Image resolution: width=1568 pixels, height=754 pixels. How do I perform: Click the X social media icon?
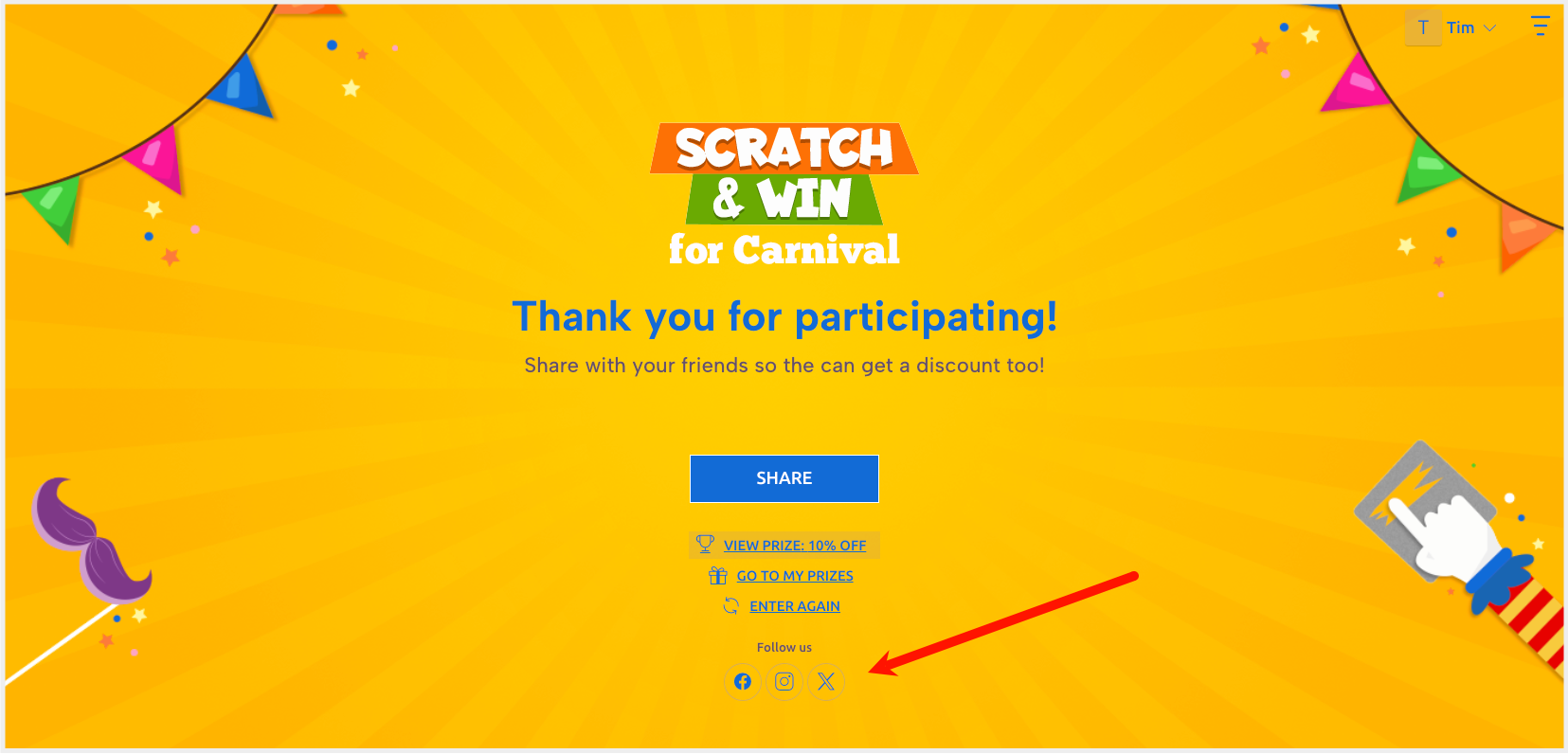click(x=826, y=681)
